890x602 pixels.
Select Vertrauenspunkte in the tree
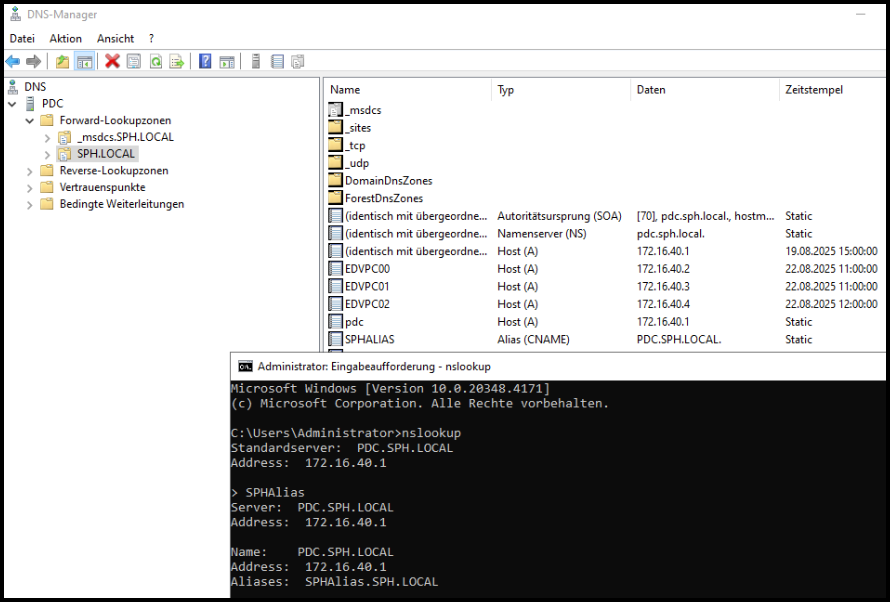(102, 187)
